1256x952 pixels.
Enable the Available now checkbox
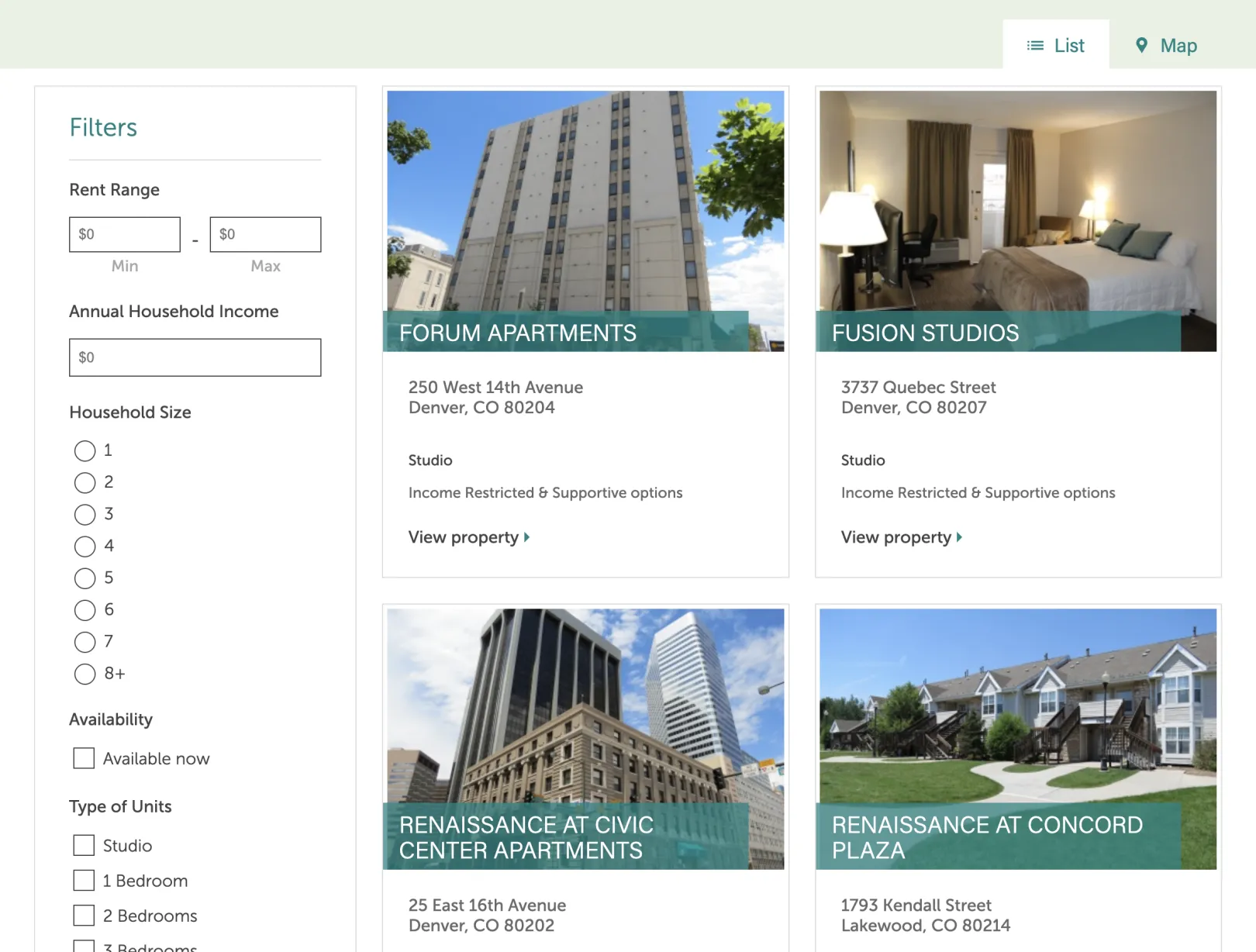point(84,758)
